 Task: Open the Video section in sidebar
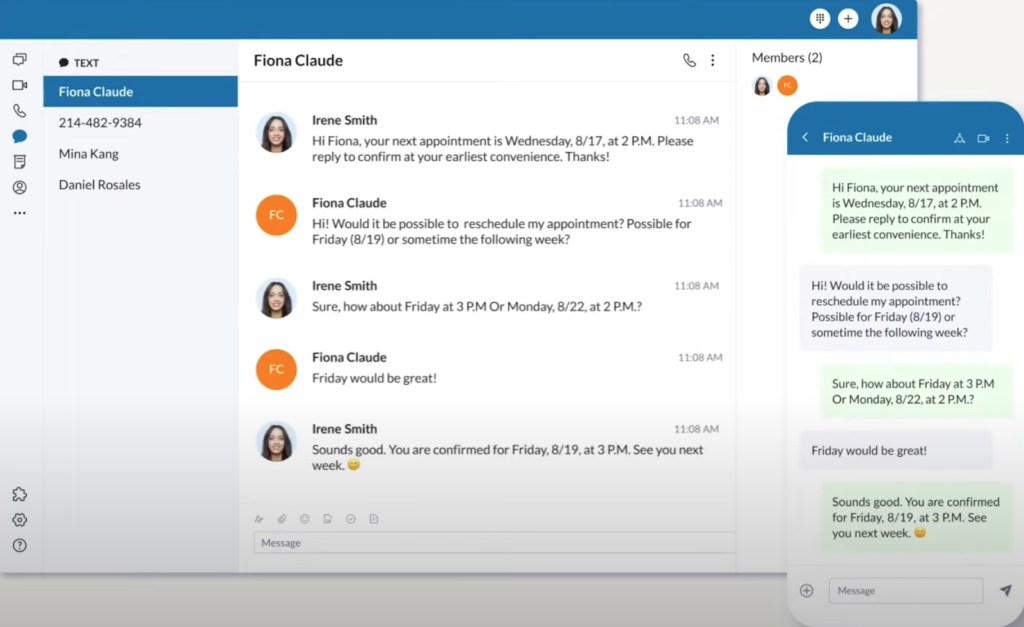click(20, 85)
